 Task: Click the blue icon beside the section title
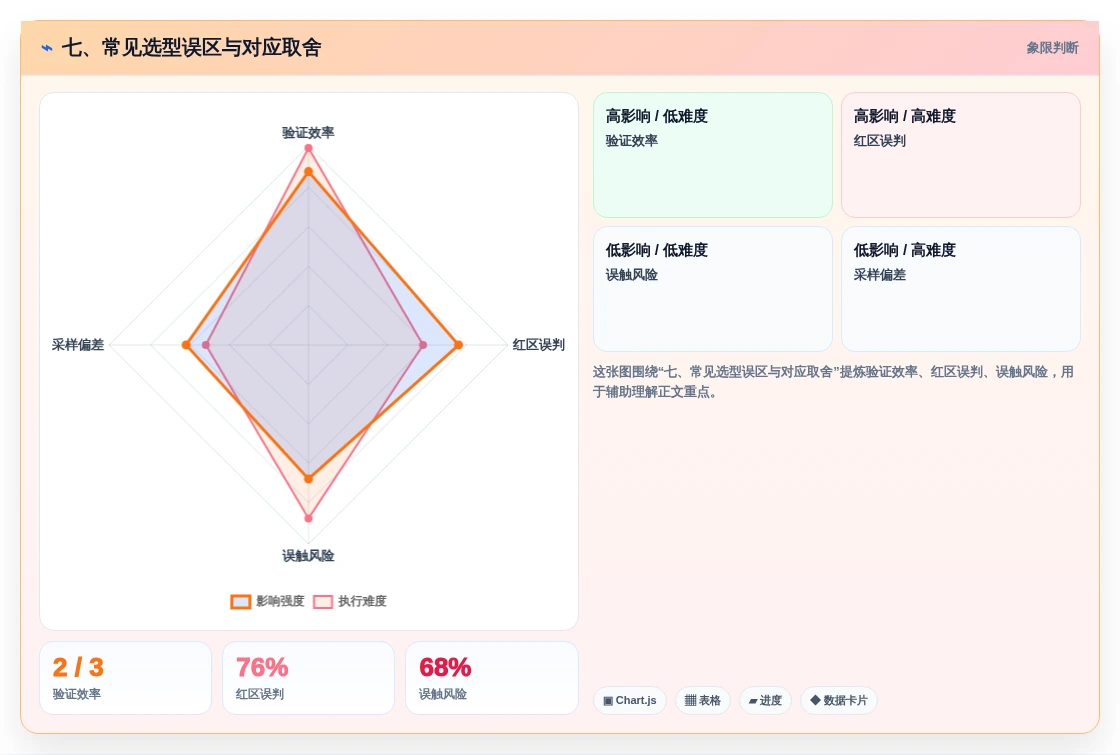(x=47, y=48)
